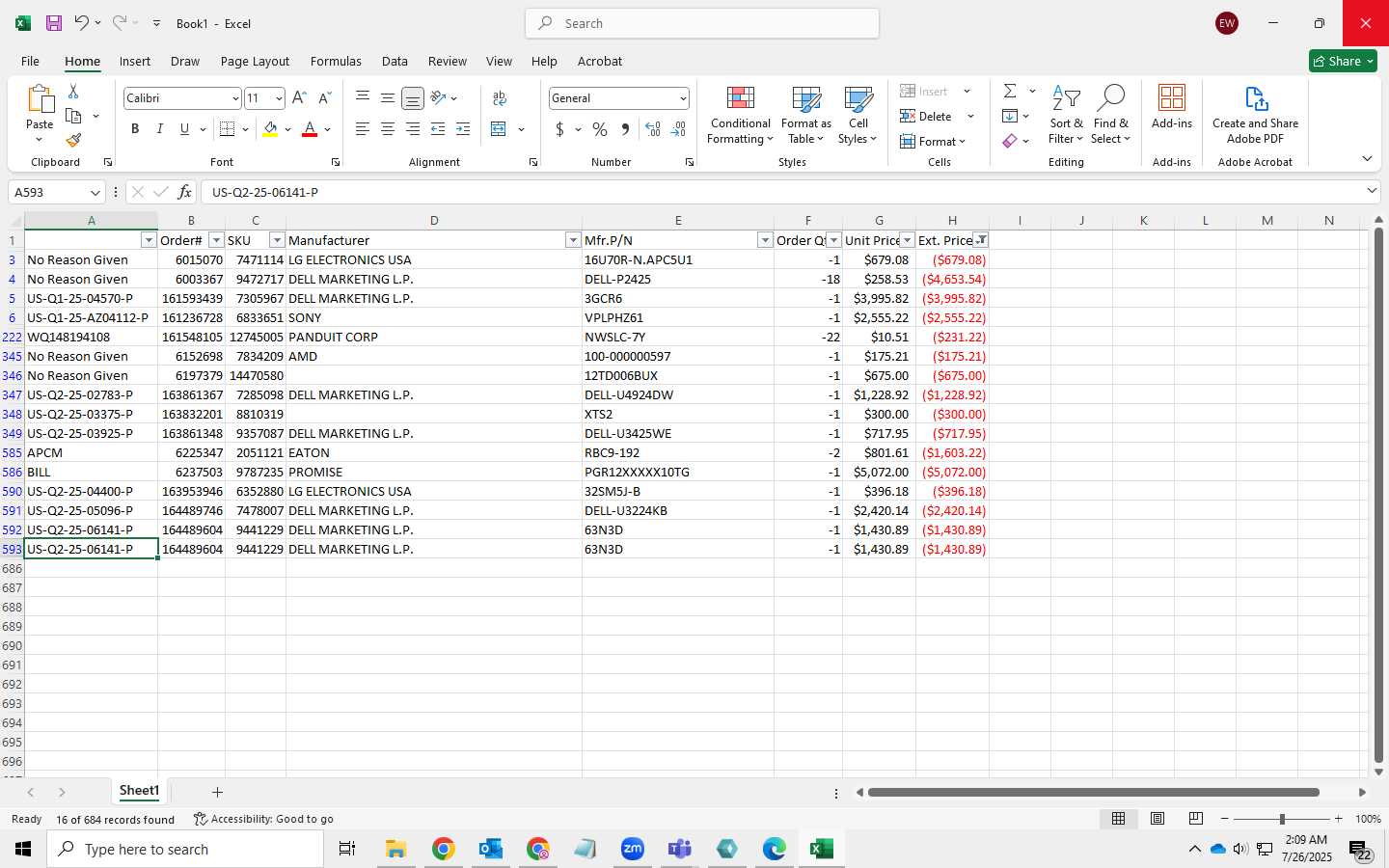Switch to the Formulas tab
1389x868 pixels.
[336, 61]
